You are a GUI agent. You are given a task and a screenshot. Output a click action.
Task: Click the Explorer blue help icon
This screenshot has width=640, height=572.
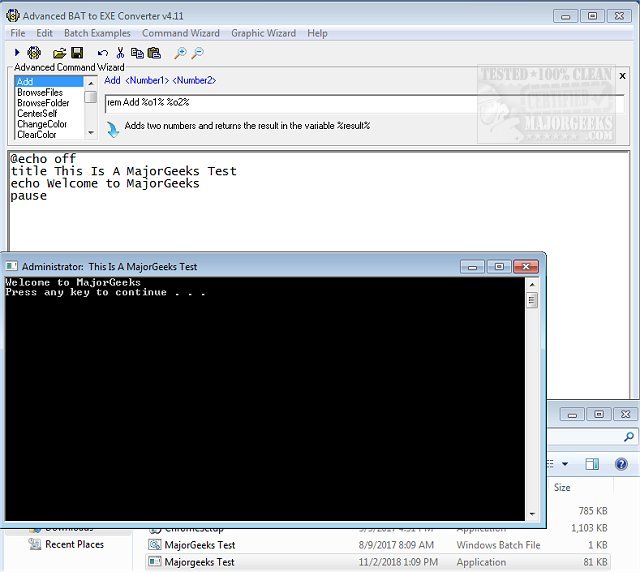pyautogui.click(x=621, y=464)
